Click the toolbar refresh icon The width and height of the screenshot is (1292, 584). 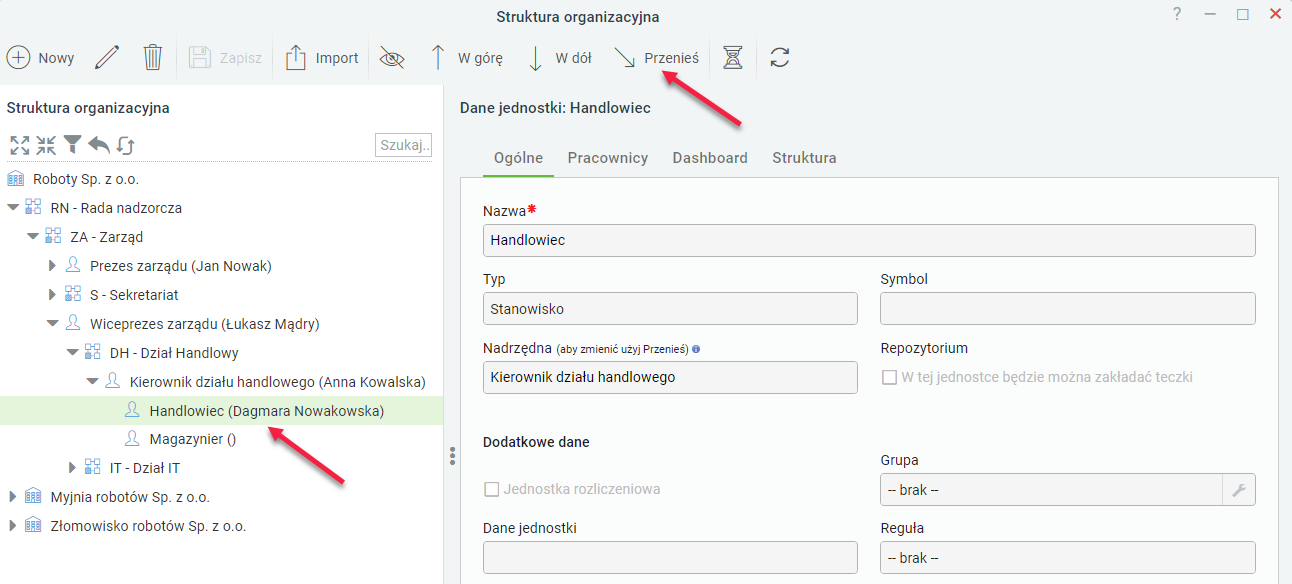click(x=780, y=58)
